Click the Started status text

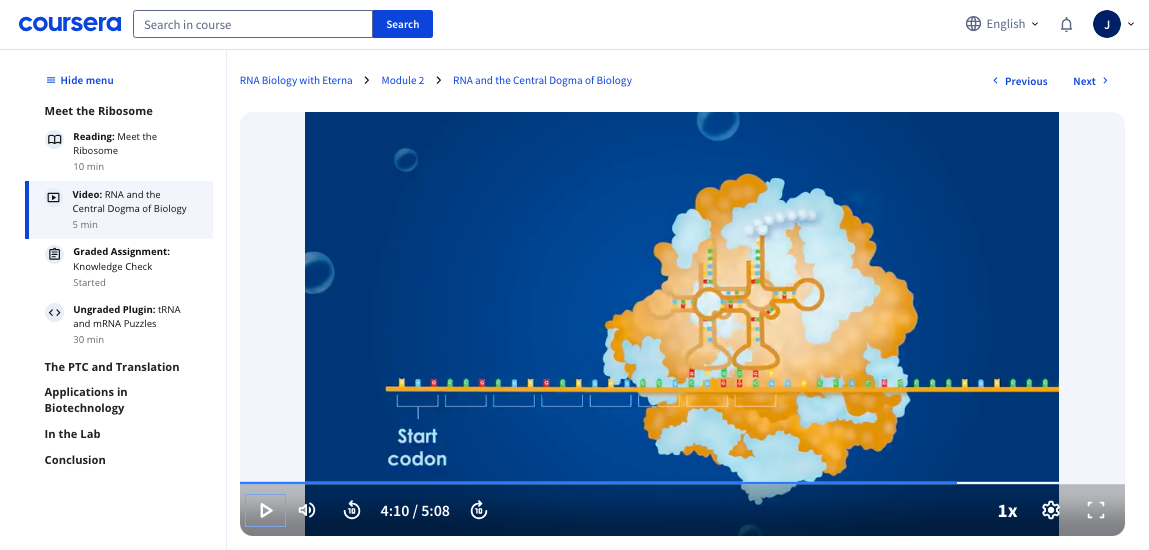click(89, 283)
